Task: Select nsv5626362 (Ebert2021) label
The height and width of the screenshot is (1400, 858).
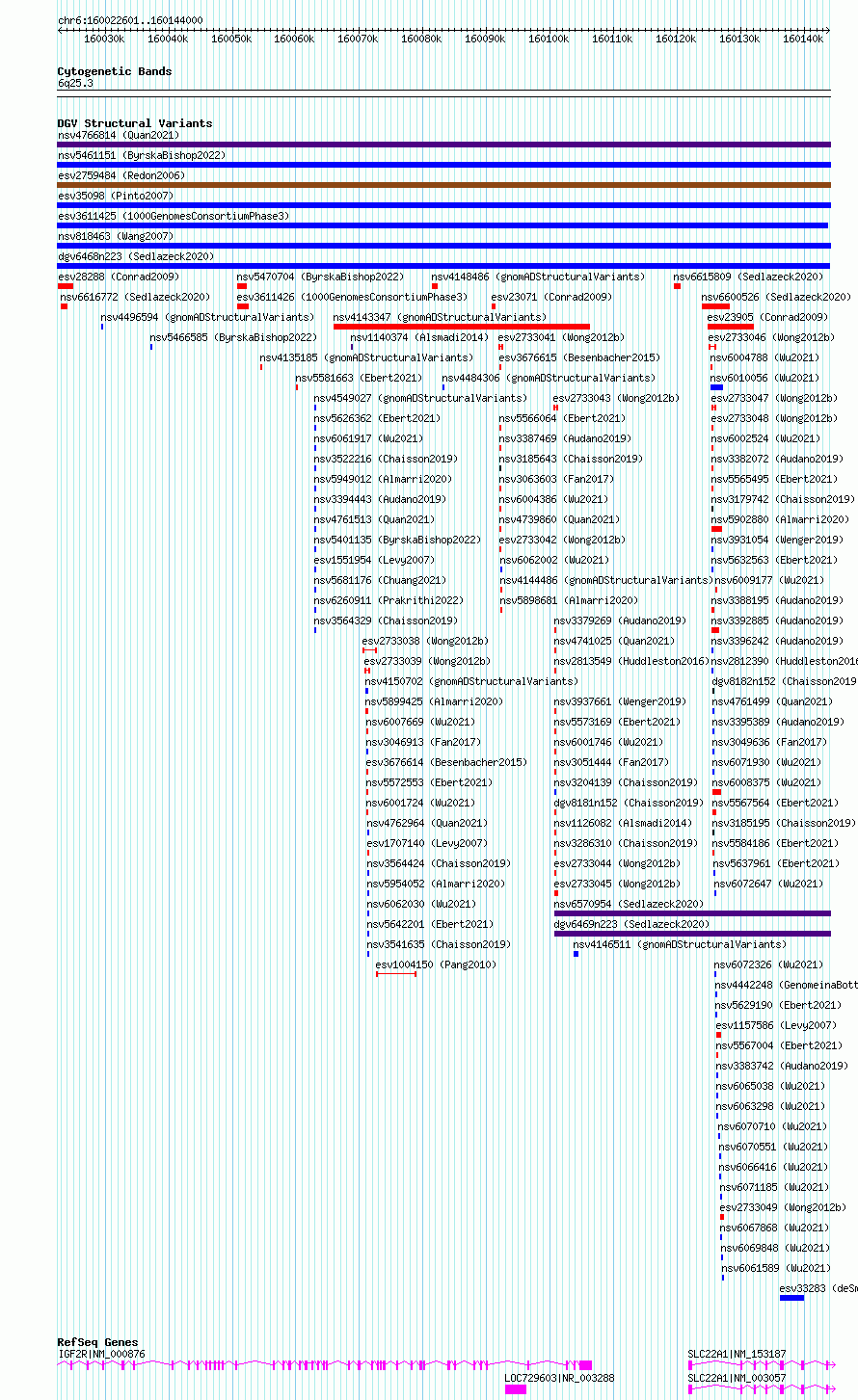Action: pyautogui.click(x=377, y=418)
